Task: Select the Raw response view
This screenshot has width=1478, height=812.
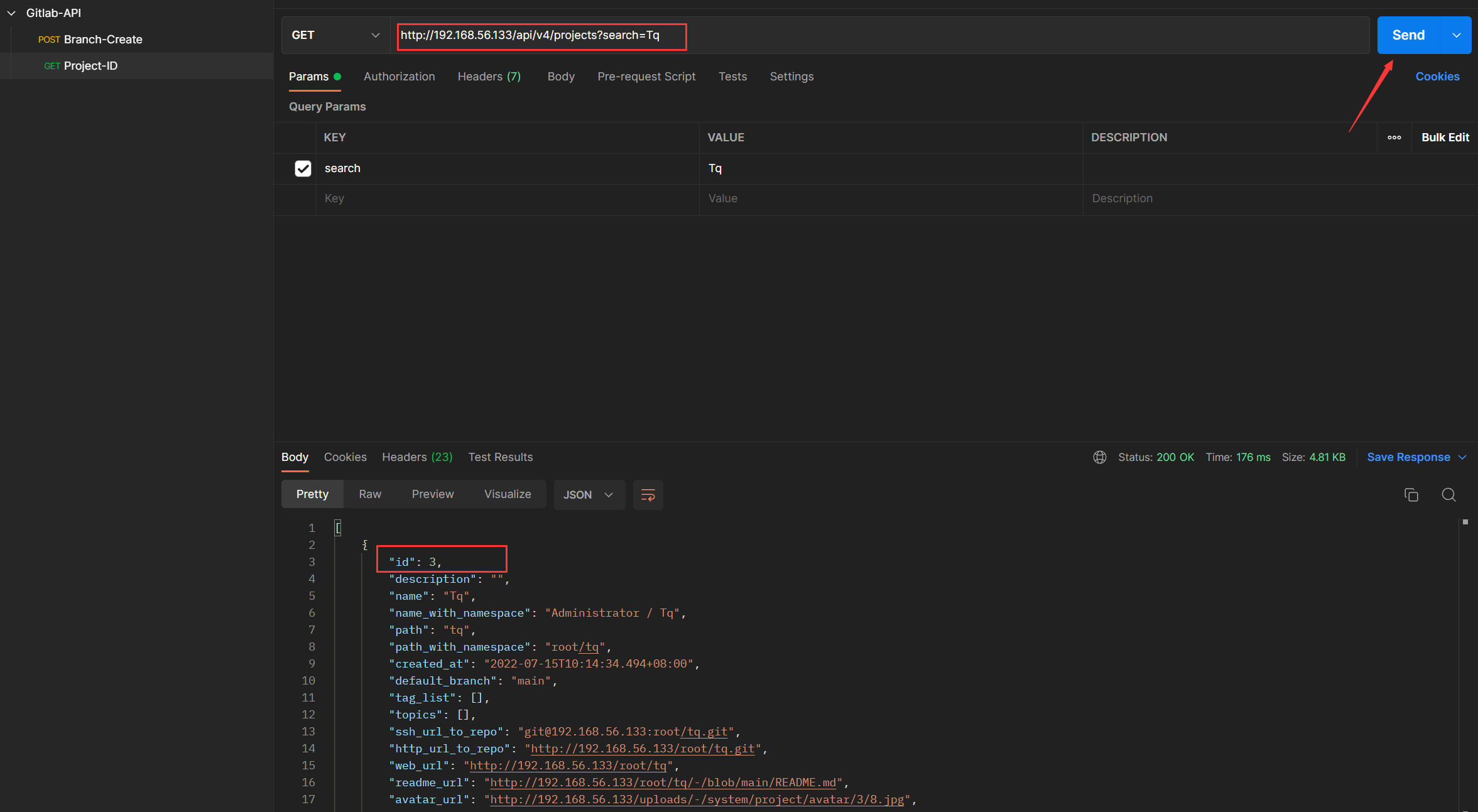Action: click(x=370, y=494)
